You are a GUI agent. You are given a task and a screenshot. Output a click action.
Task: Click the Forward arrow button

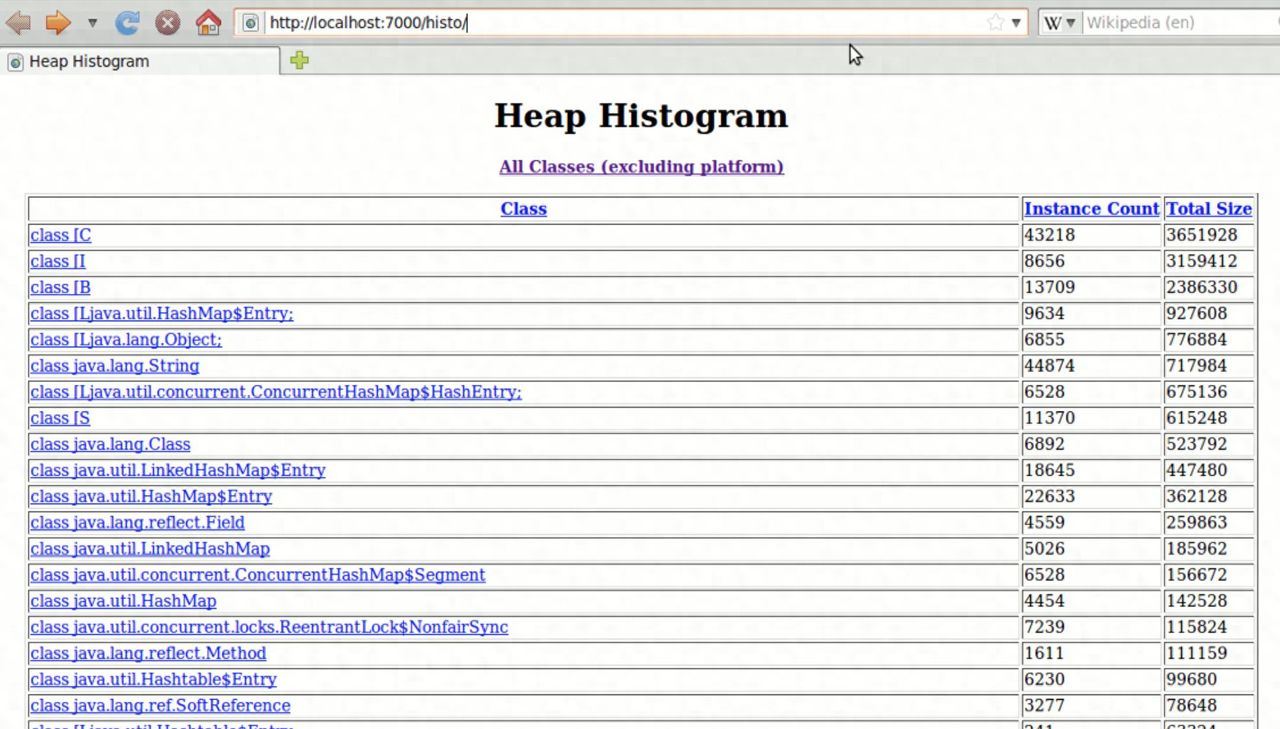click(x=58, y=22)
